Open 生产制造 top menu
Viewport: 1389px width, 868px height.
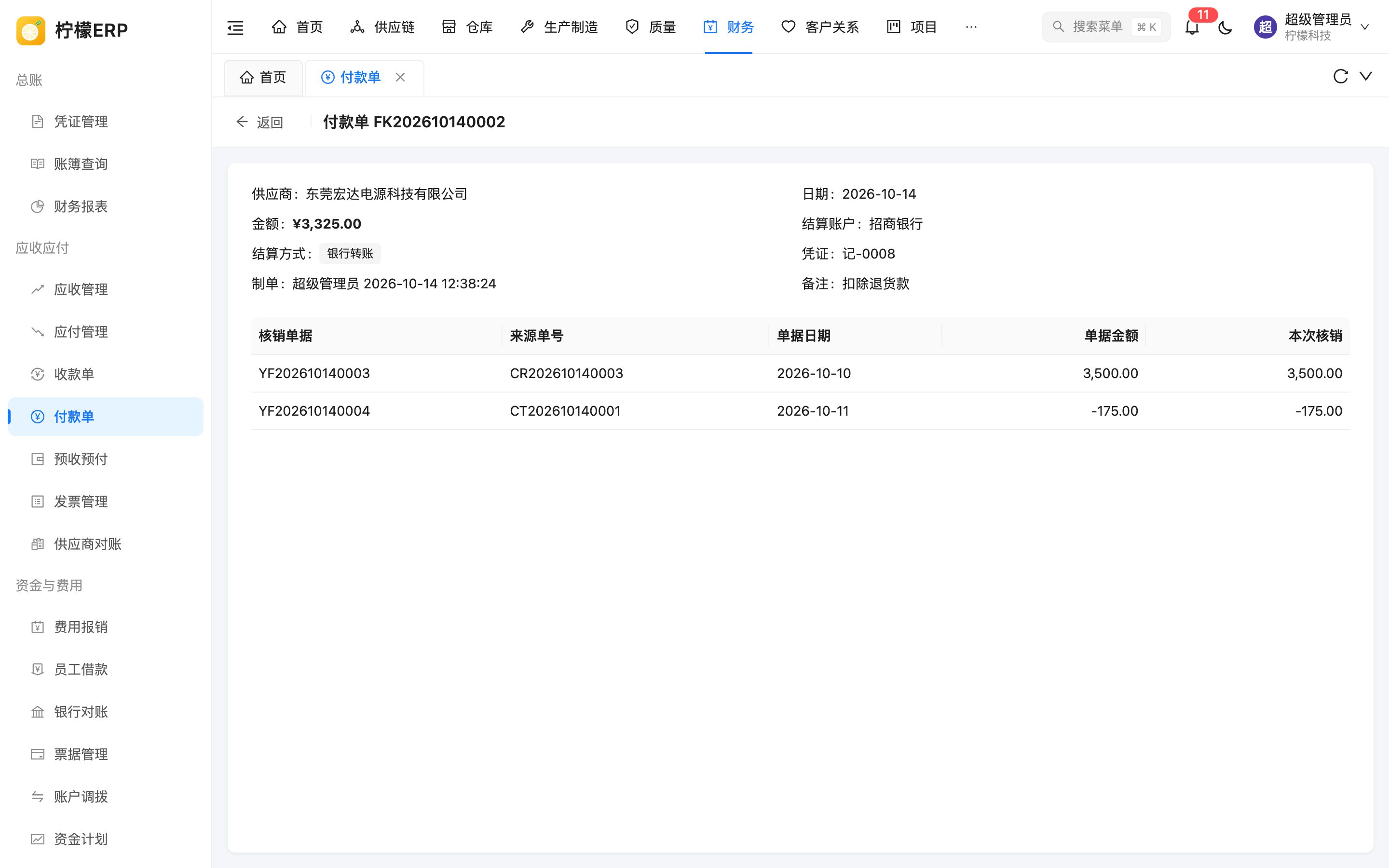(558, 27)
